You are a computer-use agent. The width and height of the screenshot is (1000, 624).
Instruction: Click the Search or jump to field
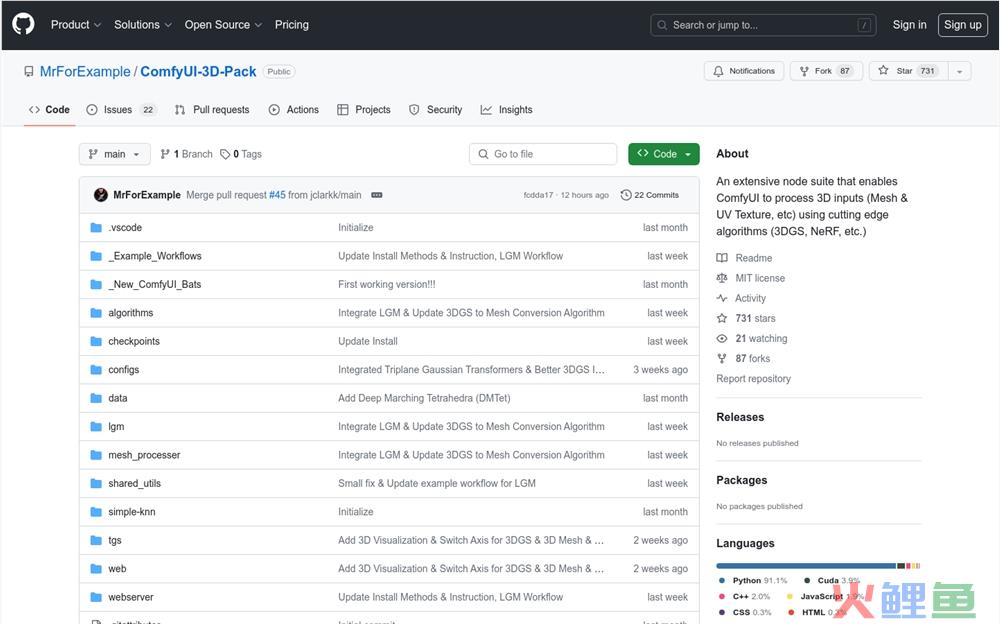pos(763,25)
